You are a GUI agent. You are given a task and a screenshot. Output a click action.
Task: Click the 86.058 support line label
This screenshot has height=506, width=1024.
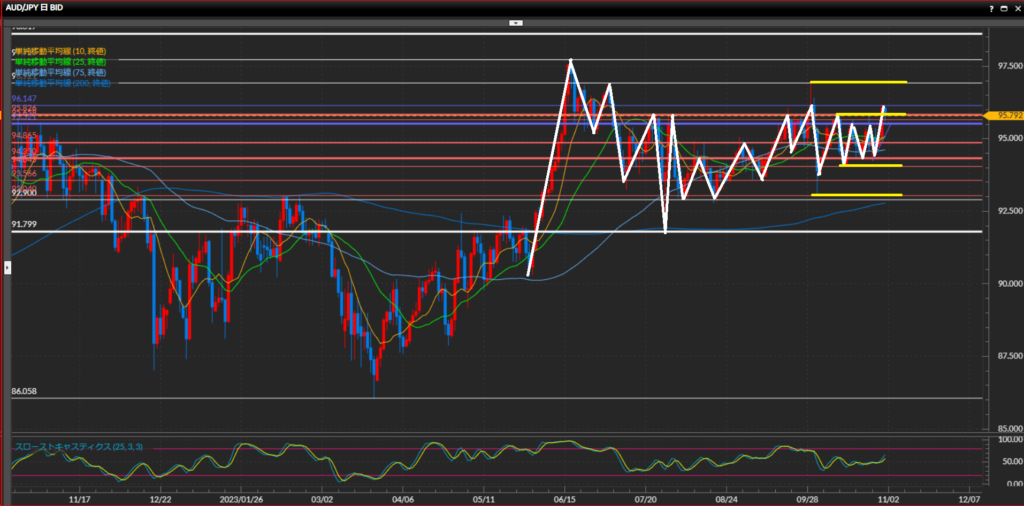(x=25, y=392)
